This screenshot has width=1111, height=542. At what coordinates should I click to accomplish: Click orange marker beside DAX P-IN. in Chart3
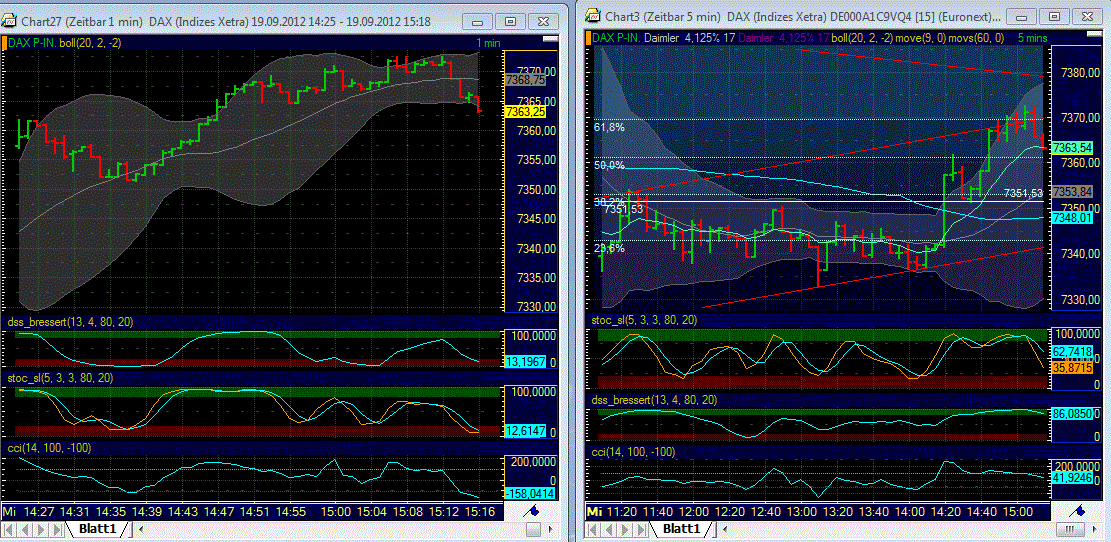589,38
